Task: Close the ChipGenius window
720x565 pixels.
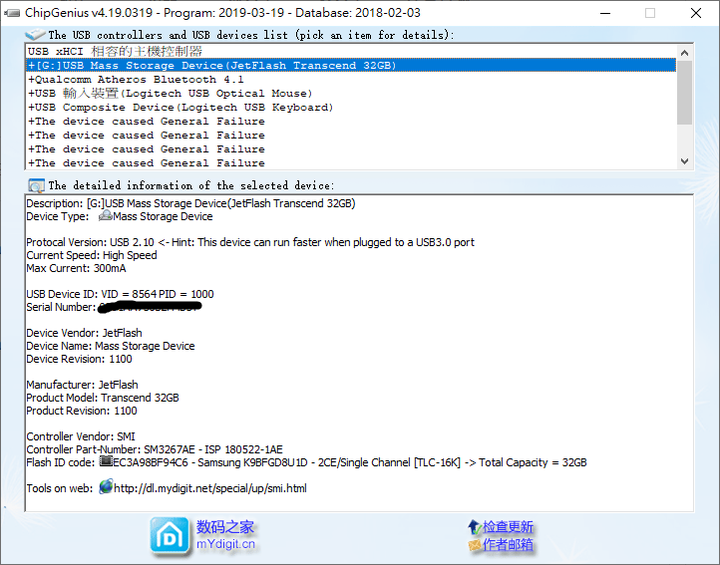Action: (696, 13)
